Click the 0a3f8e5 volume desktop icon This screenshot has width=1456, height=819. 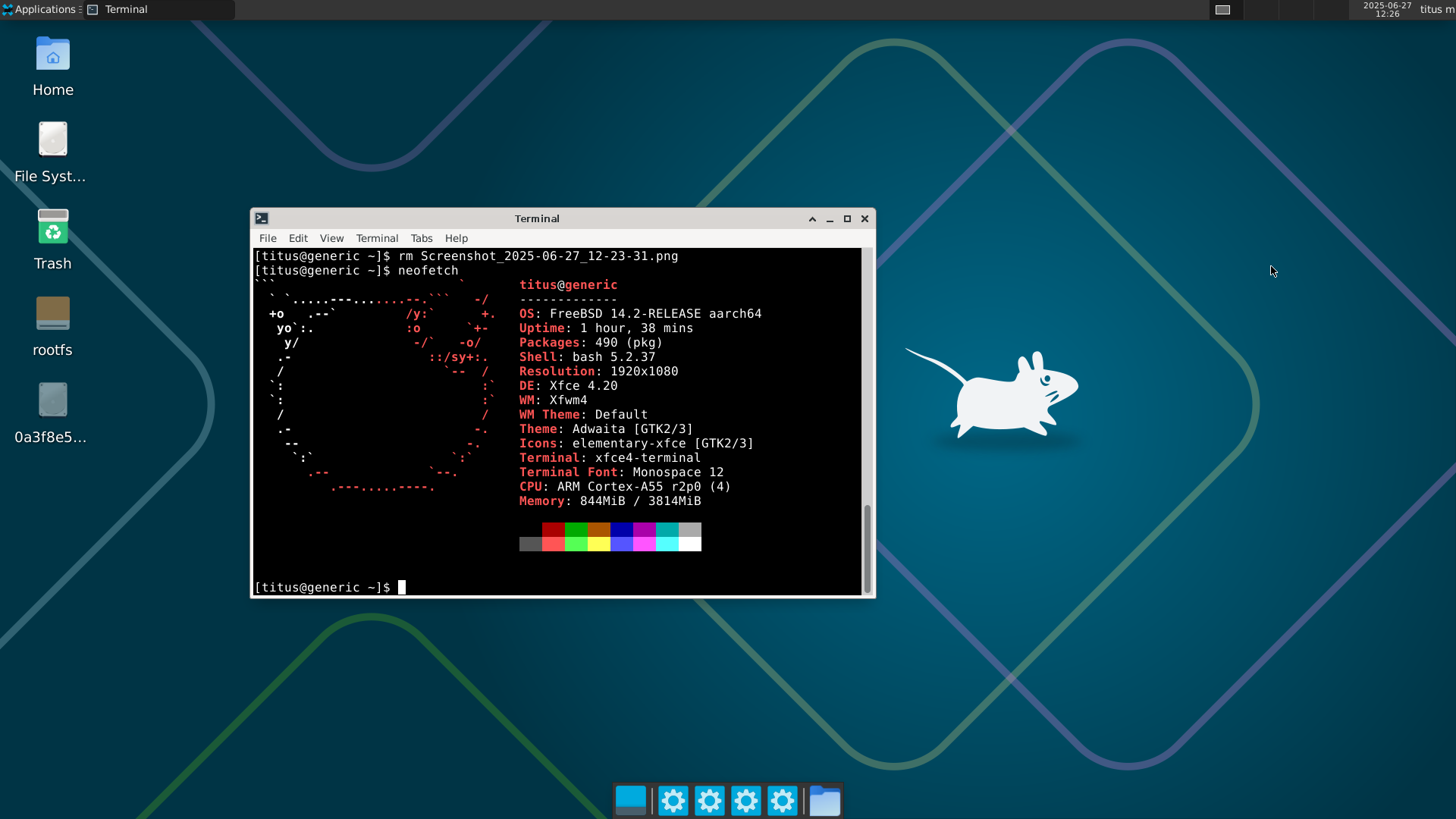tap(53, 400)
